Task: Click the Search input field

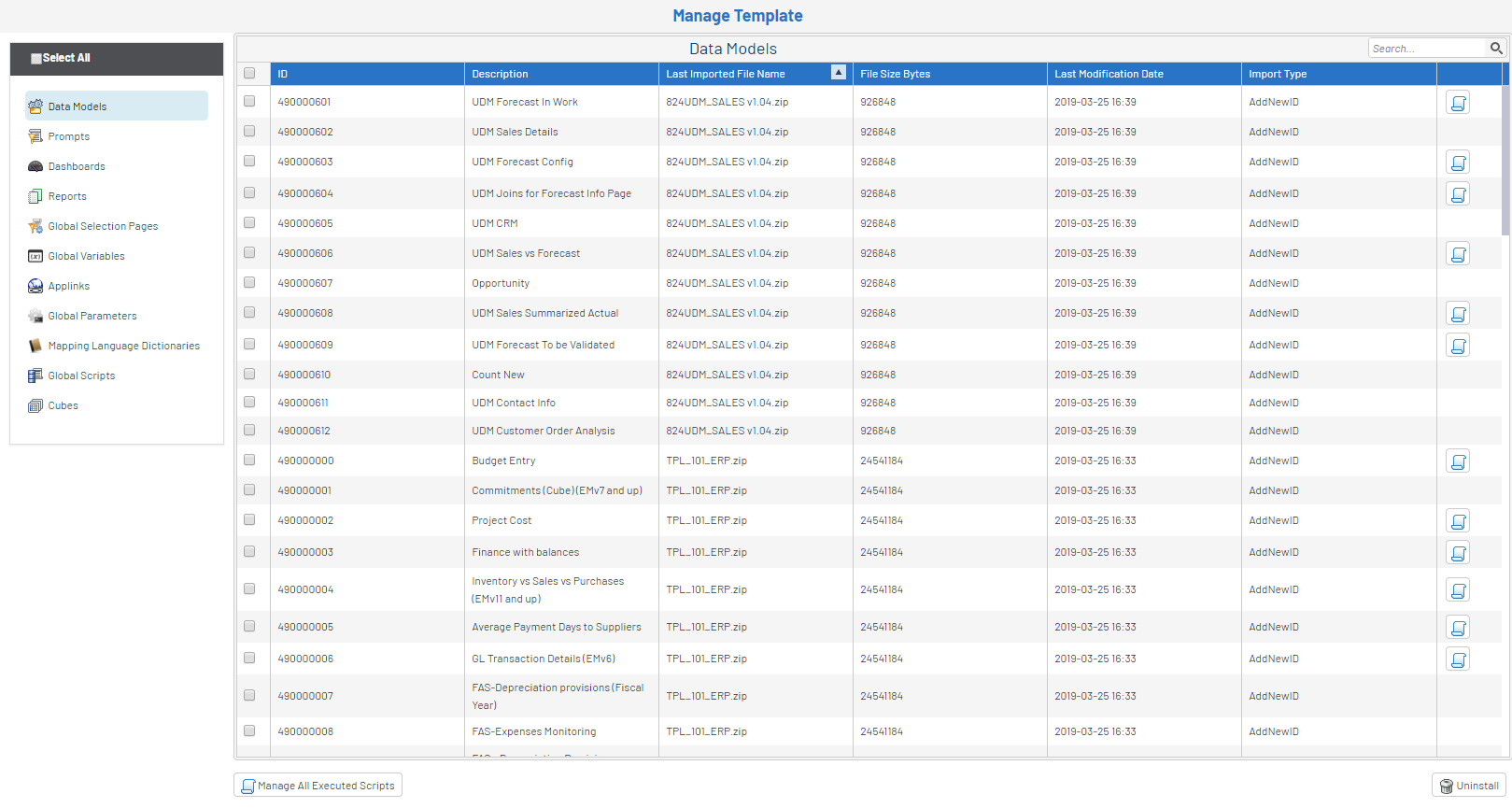Action: coord(1426,49)
